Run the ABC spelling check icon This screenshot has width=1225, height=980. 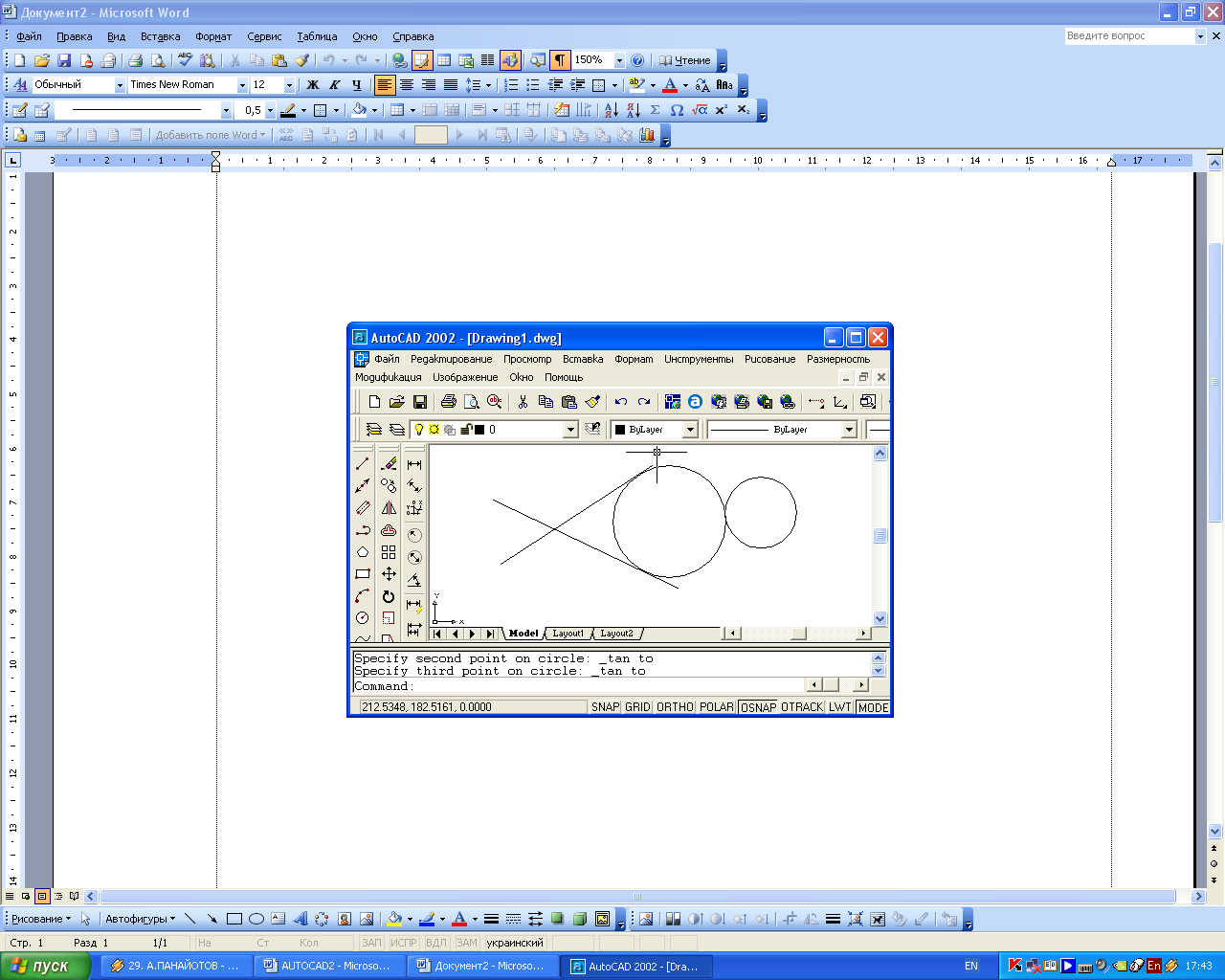186,60
